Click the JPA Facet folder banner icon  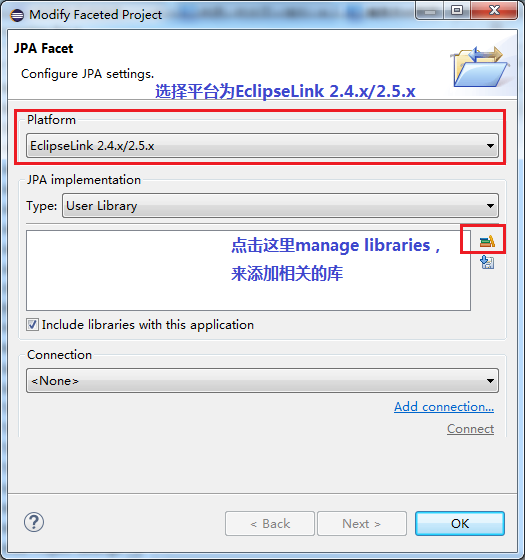[x=480, y=67]
